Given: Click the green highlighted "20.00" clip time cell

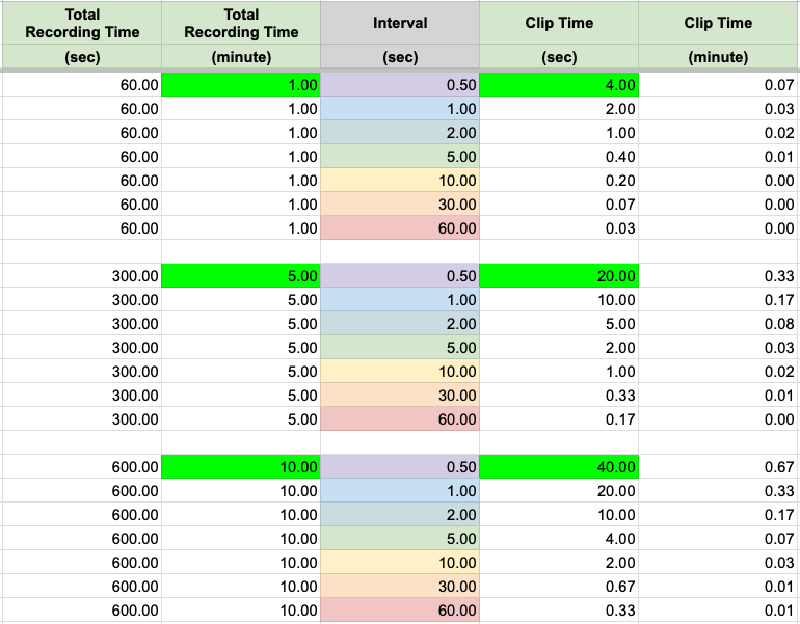Looking at the screenshot, I should tap(559, 276).
